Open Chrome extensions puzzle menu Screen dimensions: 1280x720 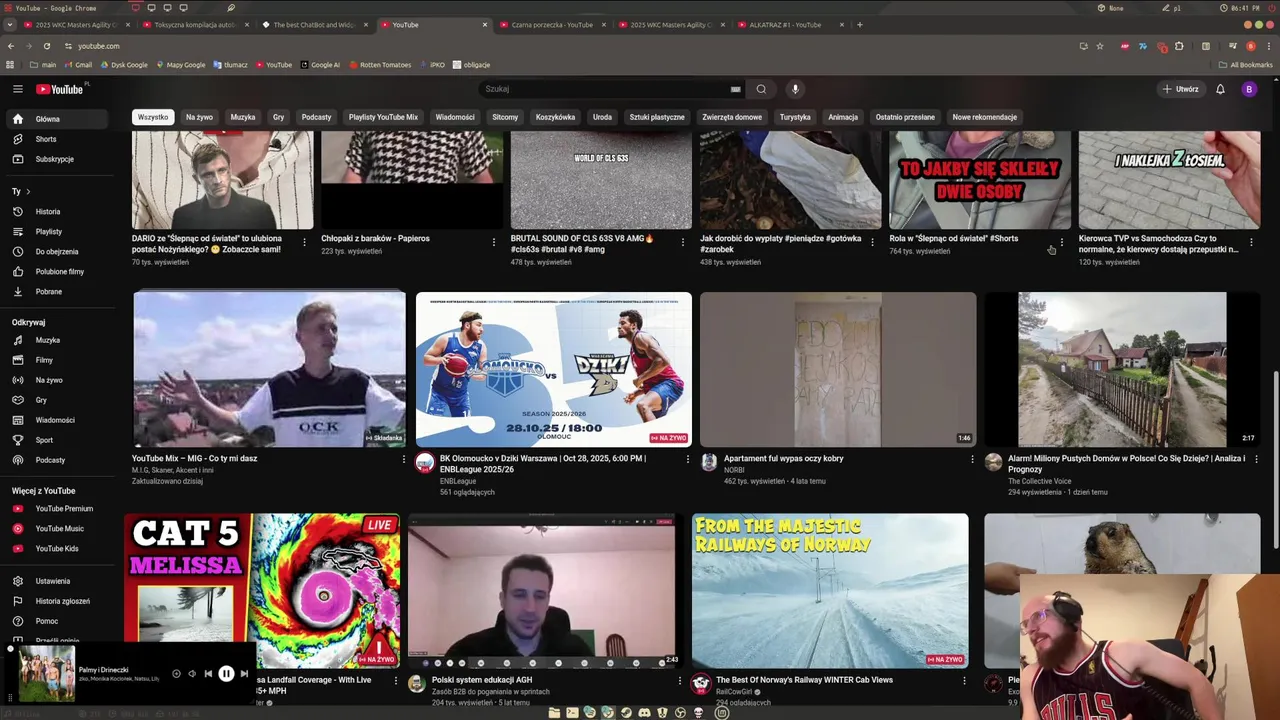point(1179,46)
